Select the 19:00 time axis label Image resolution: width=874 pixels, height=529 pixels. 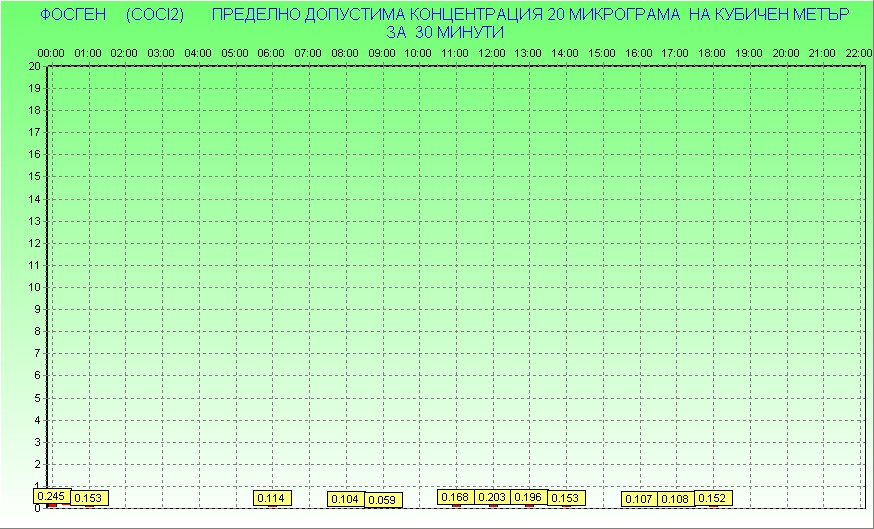[749, 54]
